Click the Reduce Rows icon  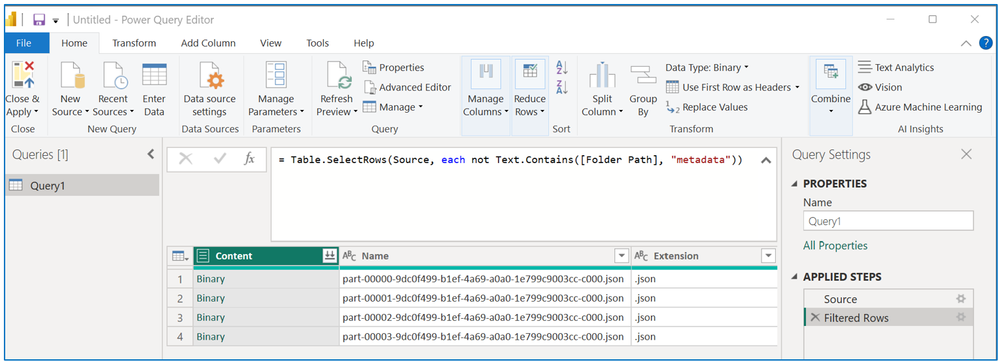click(529, 74)
